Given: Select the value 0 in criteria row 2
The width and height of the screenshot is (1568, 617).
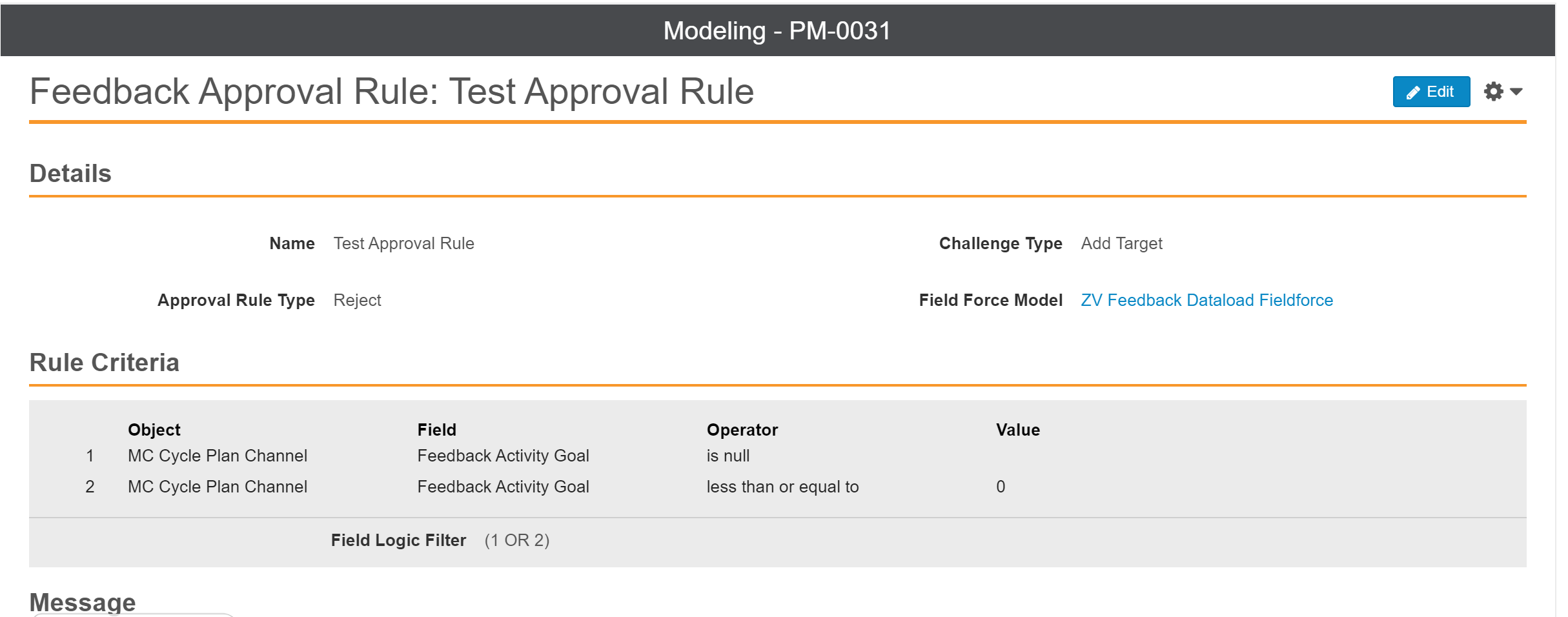Looking at the screenshot, I should [1000, 487].
